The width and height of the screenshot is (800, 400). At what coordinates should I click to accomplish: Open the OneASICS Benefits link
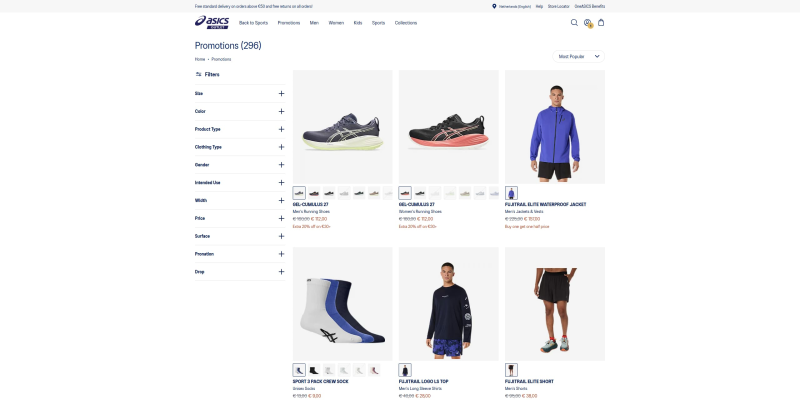point(590,7)
